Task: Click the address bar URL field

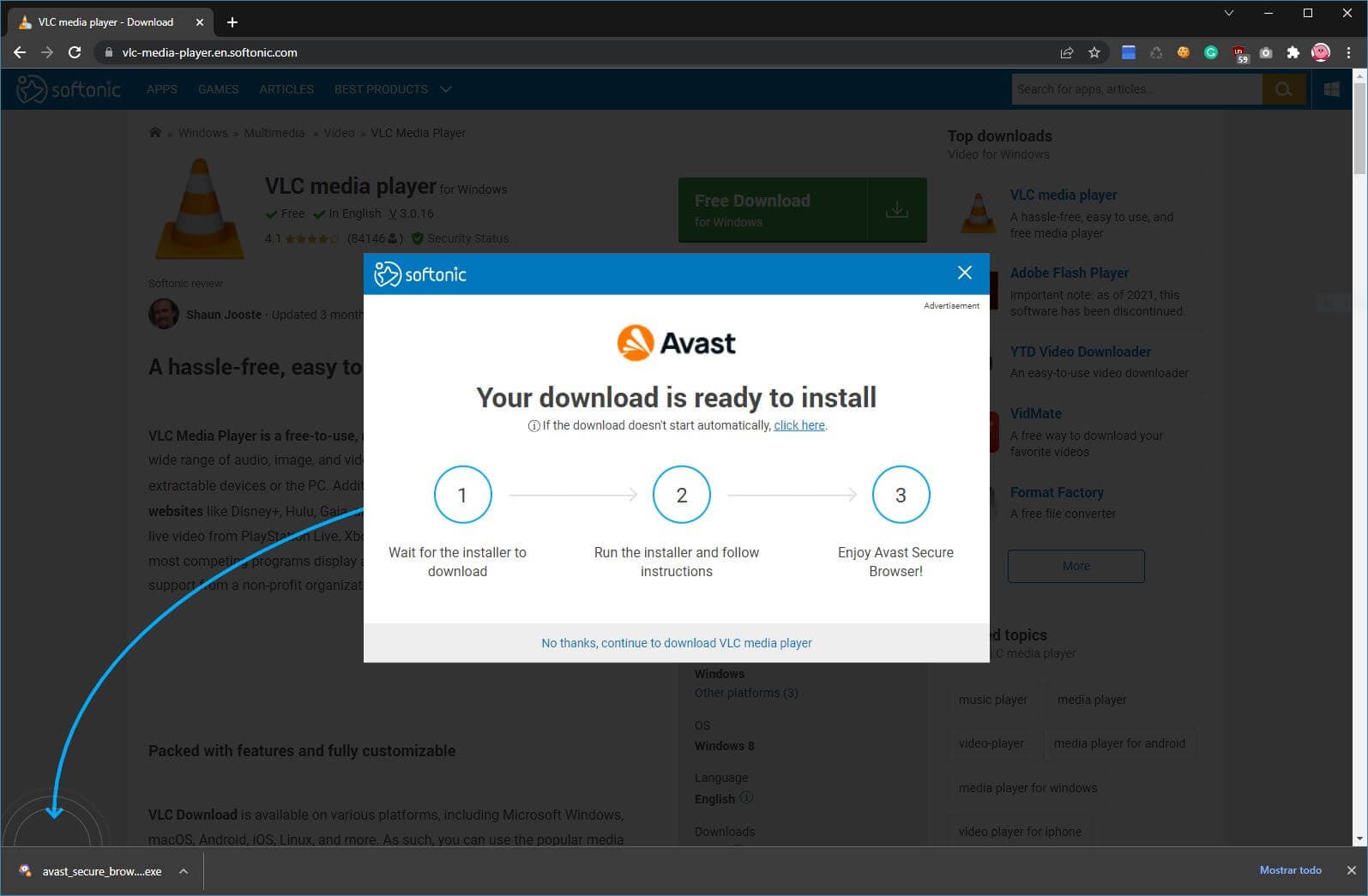Action: [515, 52]
